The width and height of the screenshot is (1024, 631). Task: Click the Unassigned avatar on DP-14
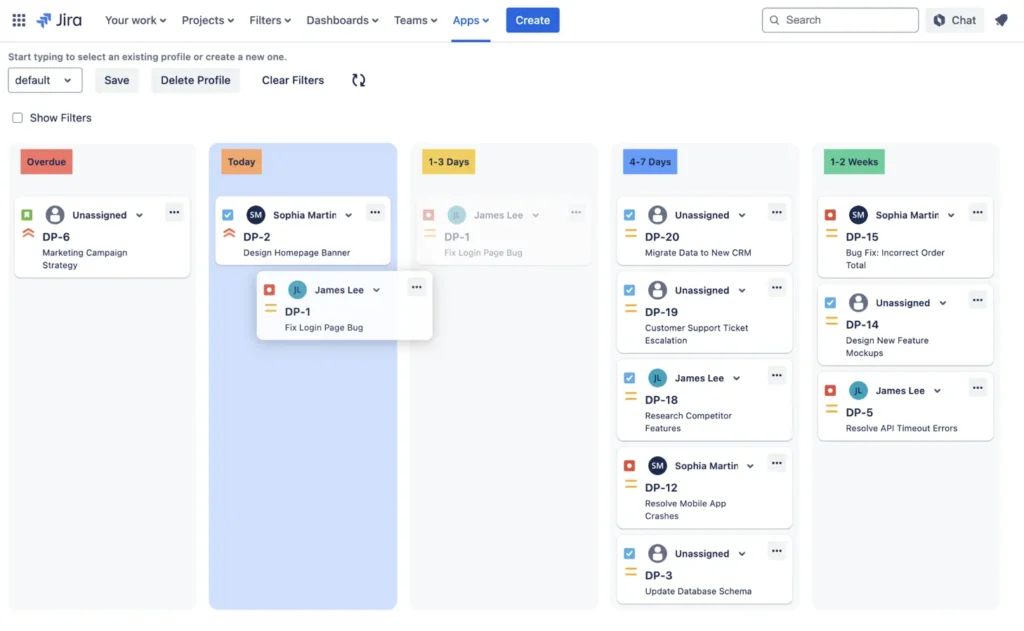click(858, 302)
